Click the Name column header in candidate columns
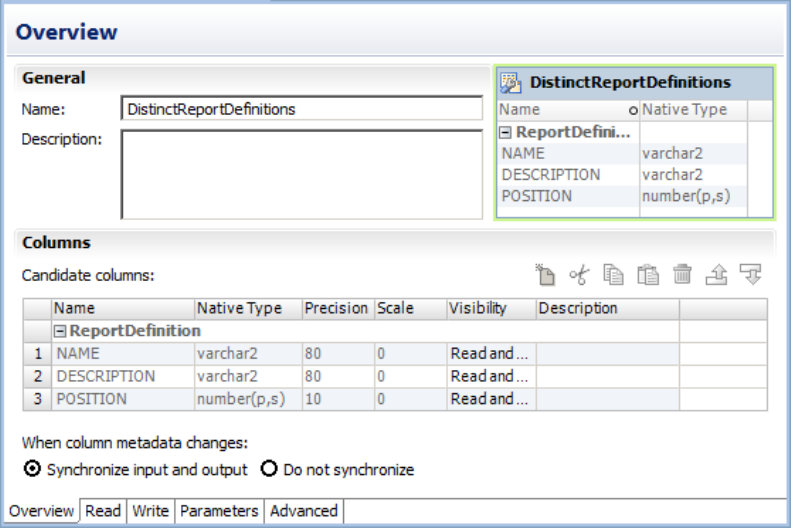The height and width of the screenshot is (528, 791). (123, 309)
